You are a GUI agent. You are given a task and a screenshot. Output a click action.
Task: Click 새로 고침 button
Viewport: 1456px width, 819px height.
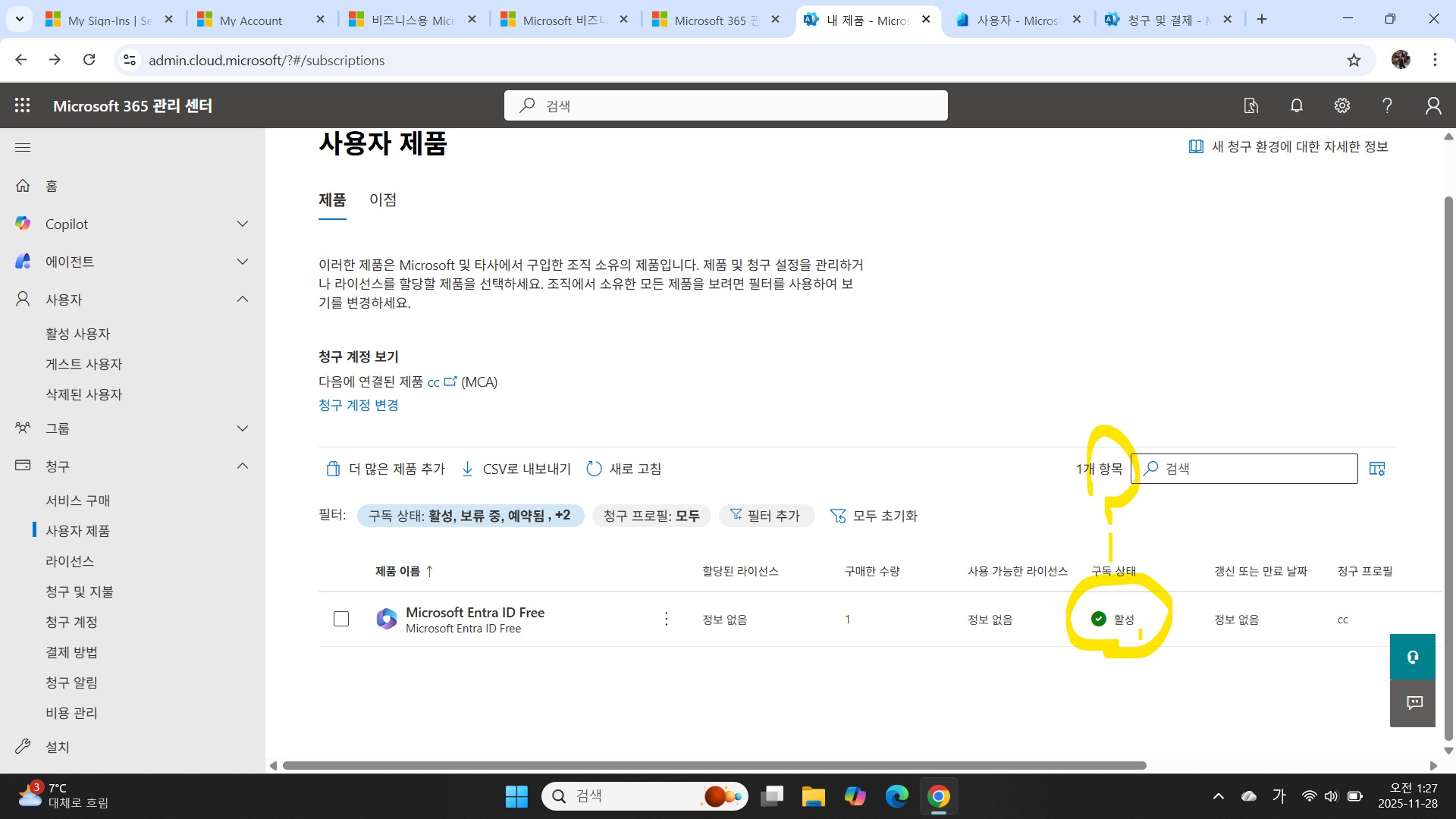[x=624, y=469]
